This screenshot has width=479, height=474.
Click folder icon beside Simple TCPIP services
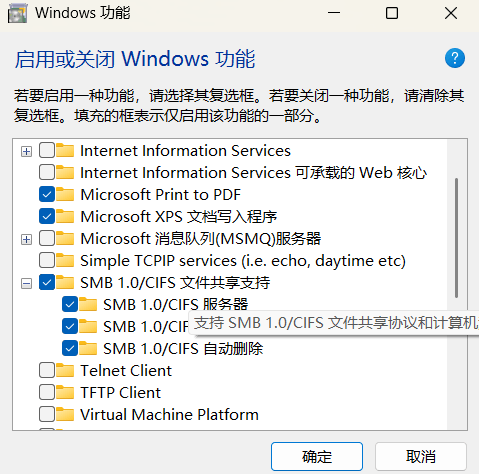coord(65,260)
